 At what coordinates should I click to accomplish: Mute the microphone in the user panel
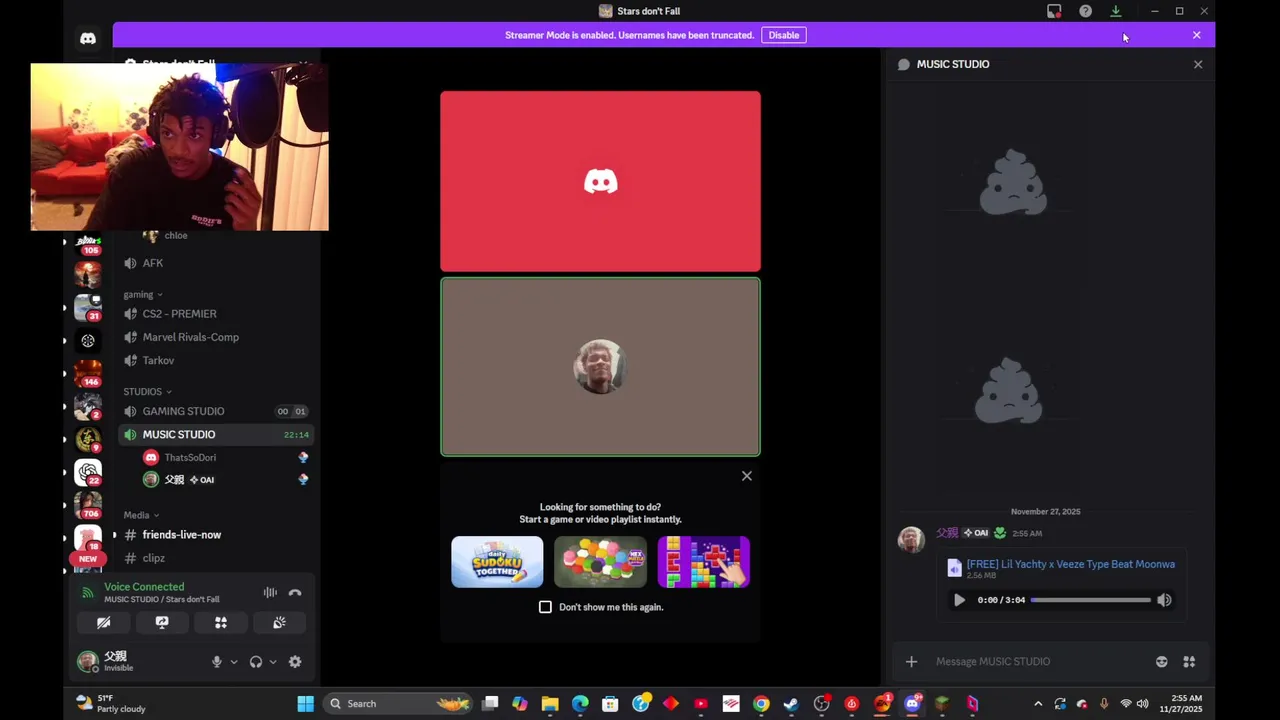(x=216, y=662)
